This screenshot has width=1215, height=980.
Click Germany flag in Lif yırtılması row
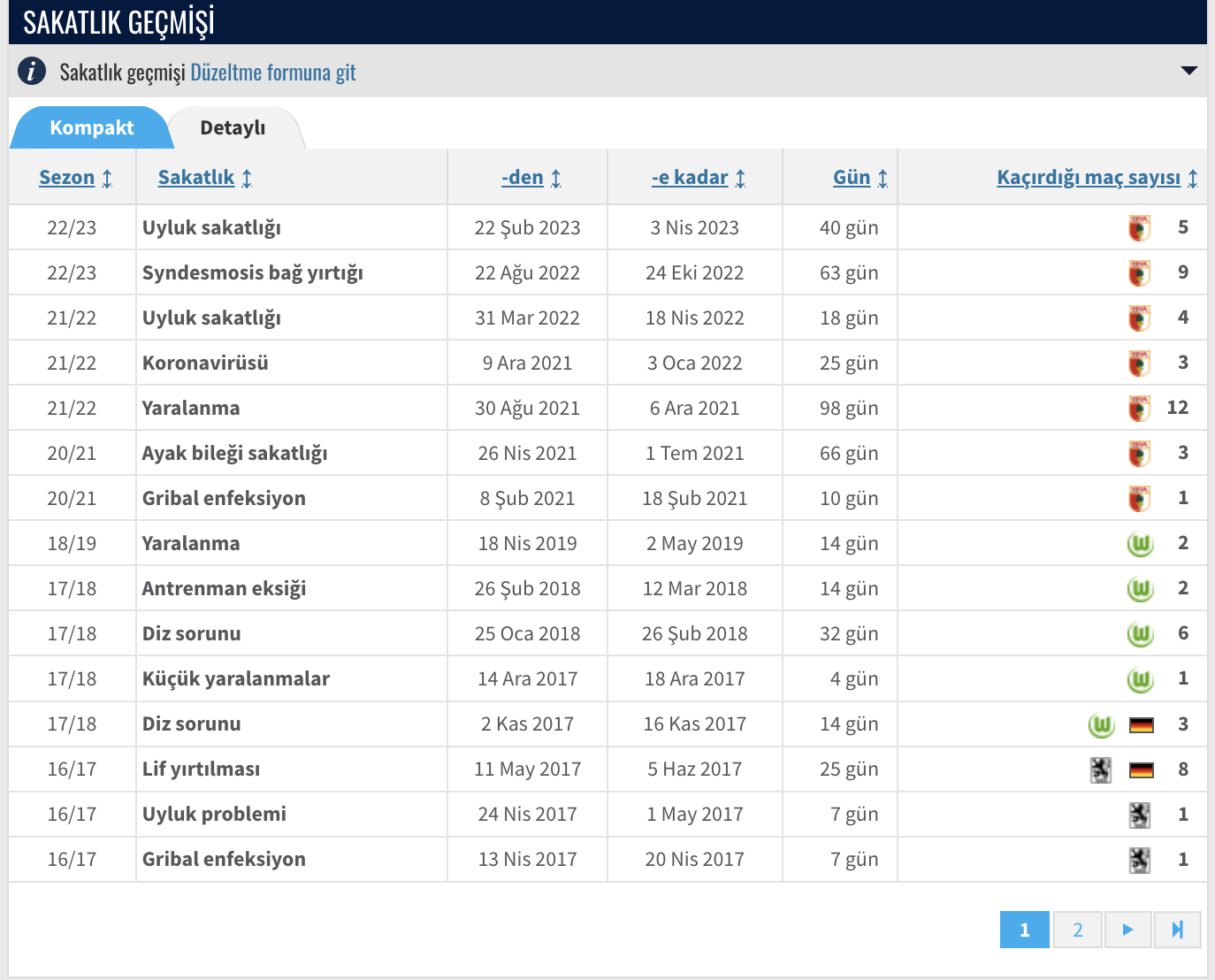(x=1142, y=770)
